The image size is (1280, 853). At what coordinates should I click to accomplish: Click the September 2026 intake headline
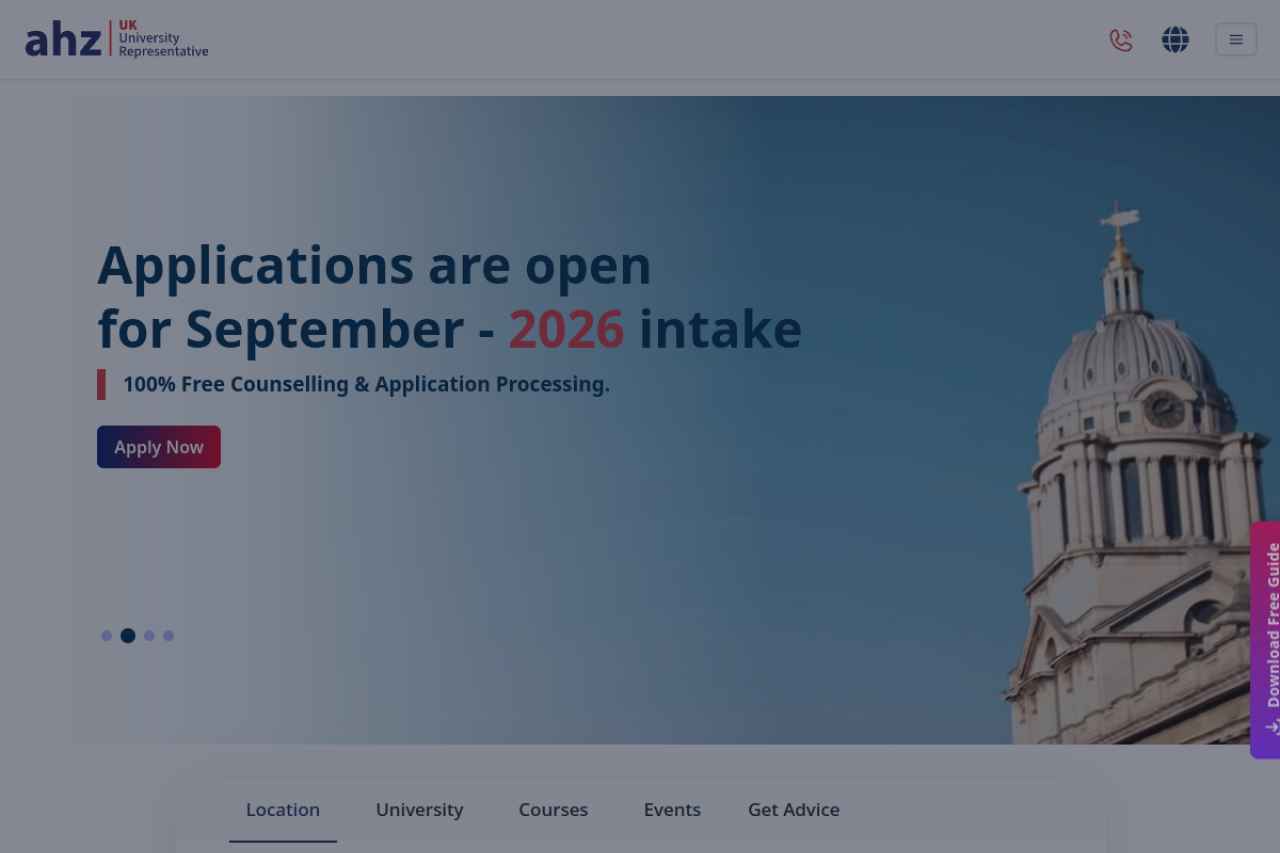click(x=449, y=297)
